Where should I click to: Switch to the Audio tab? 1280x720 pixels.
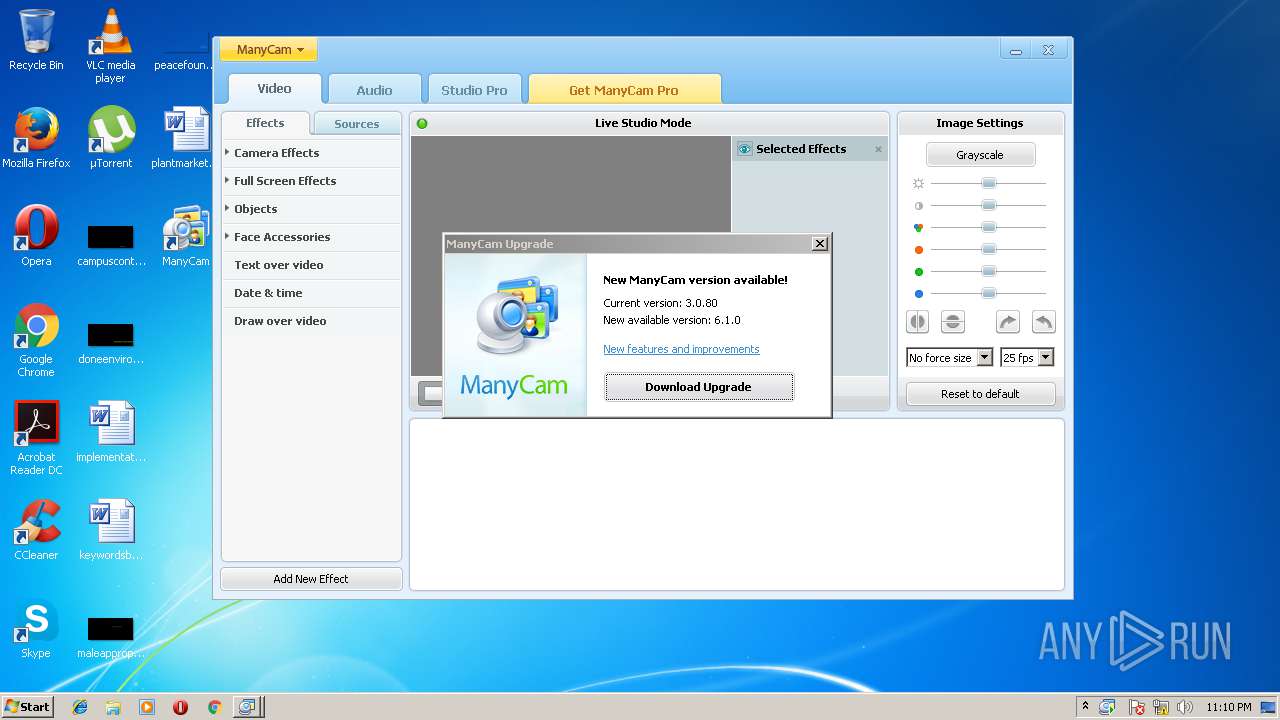[374, 90]
